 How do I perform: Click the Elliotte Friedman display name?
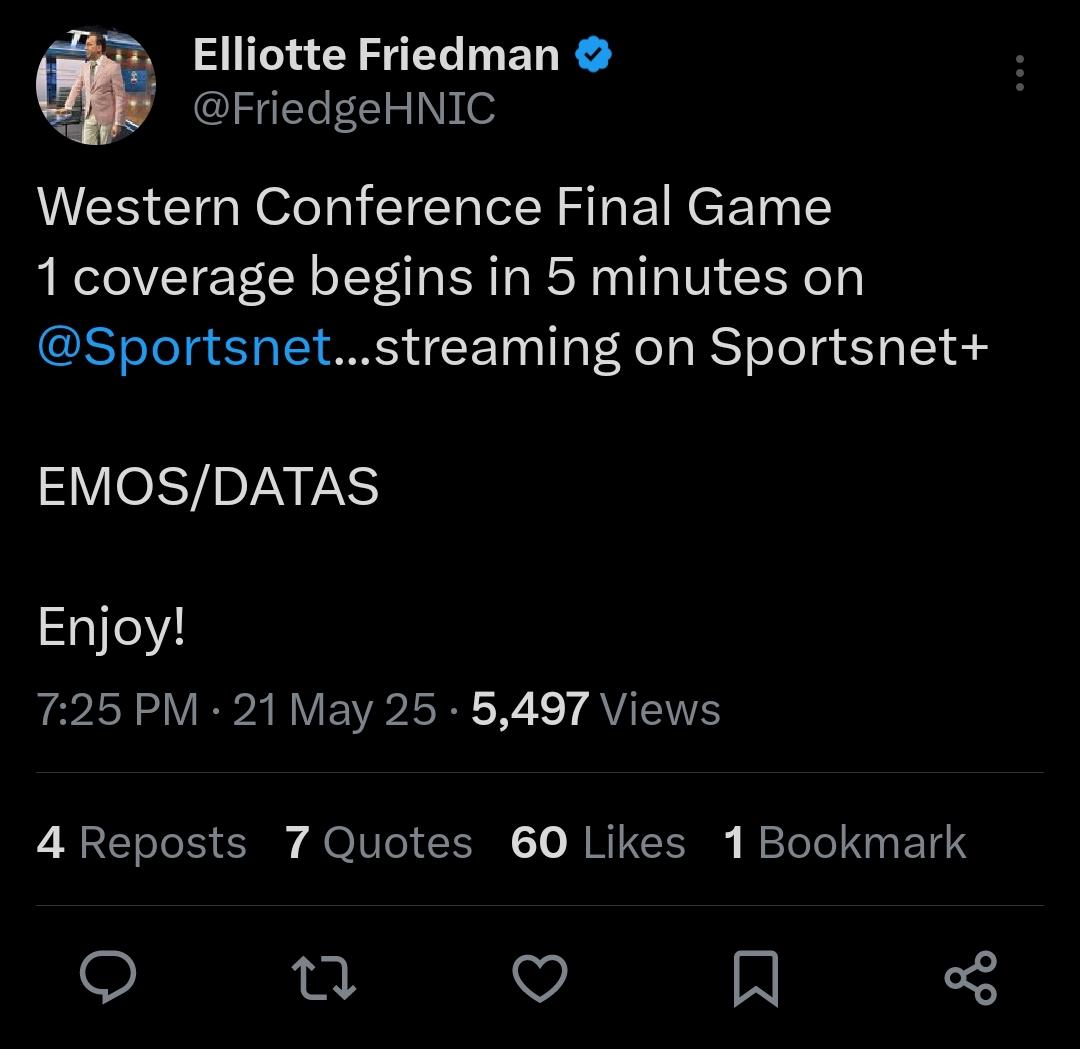tap(376, 54)
